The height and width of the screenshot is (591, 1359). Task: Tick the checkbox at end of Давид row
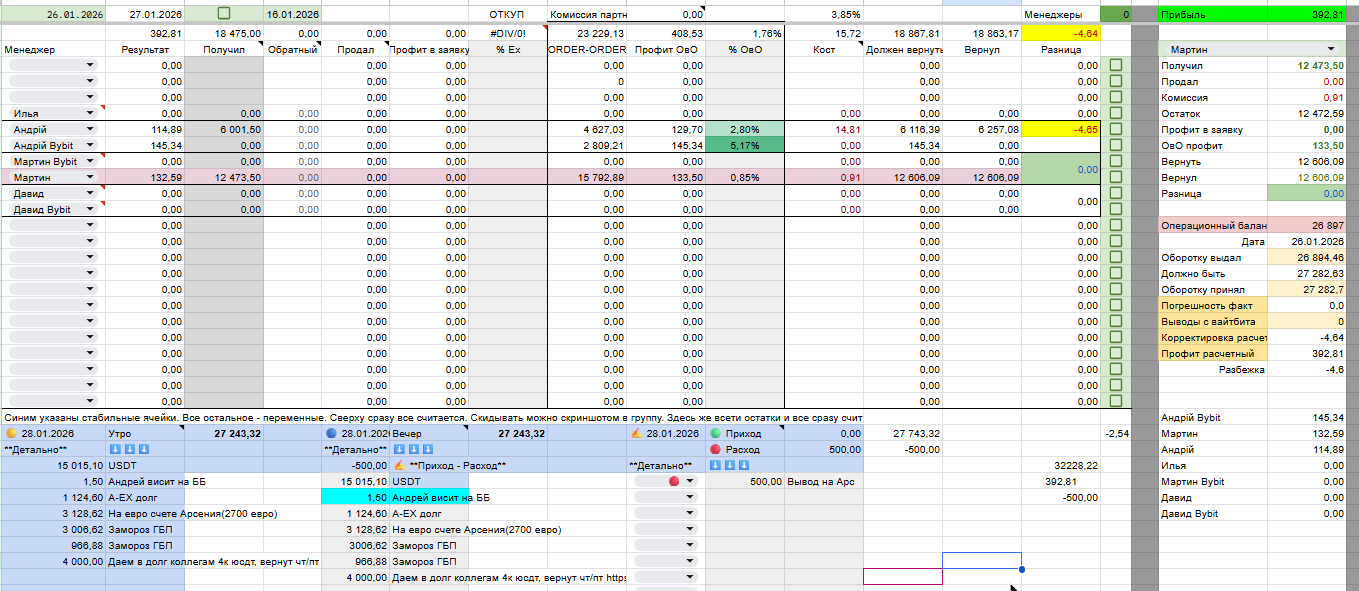1115,193
